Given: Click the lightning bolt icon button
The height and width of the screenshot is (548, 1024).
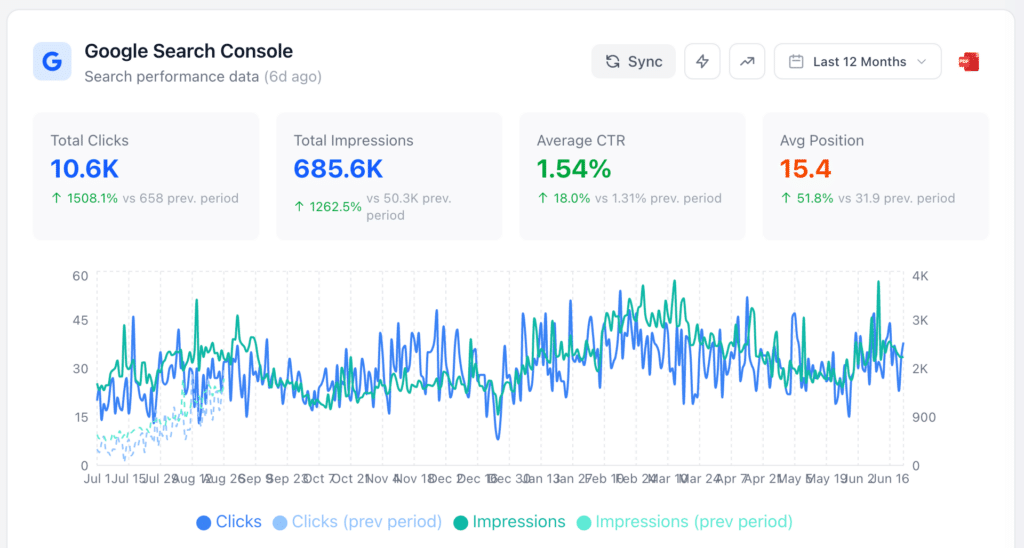Looking at the screenshot, I should [x=702, y=61].
